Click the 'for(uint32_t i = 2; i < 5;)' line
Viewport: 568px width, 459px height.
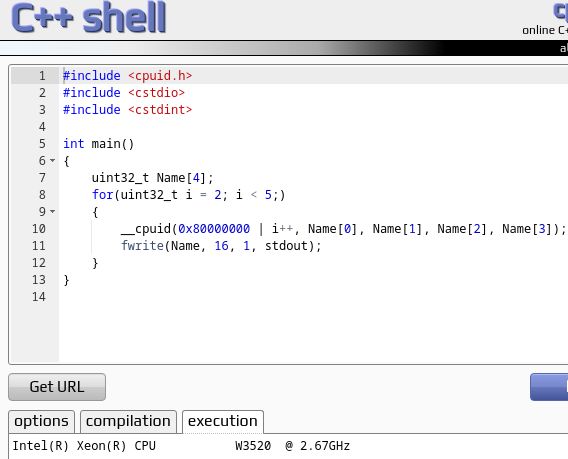tap(188, 195)
